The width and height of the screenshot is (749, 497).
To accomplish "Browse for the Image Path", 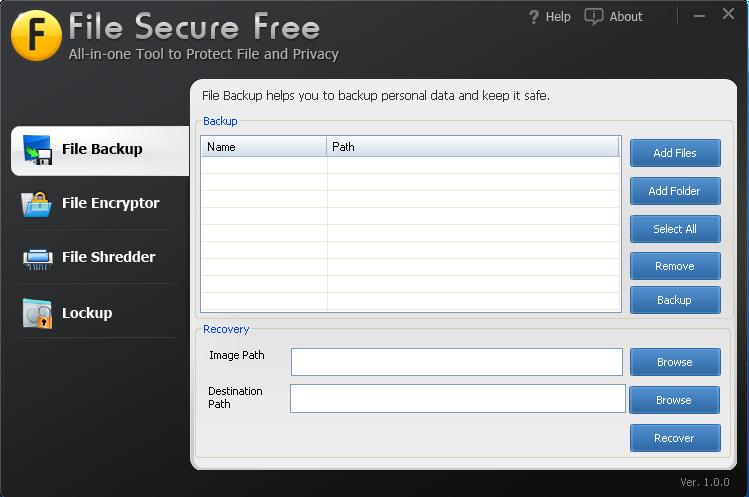I will click(674, 362).
